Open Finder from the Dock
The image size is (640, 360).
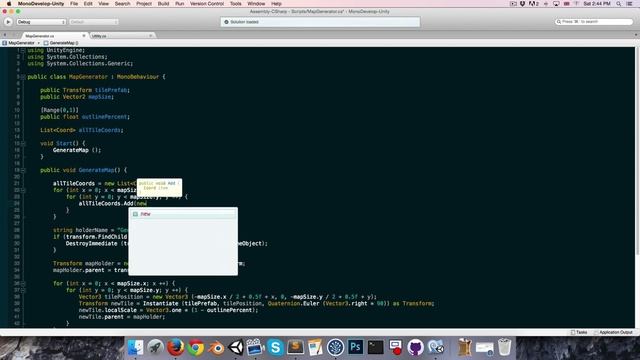[135, 347]
